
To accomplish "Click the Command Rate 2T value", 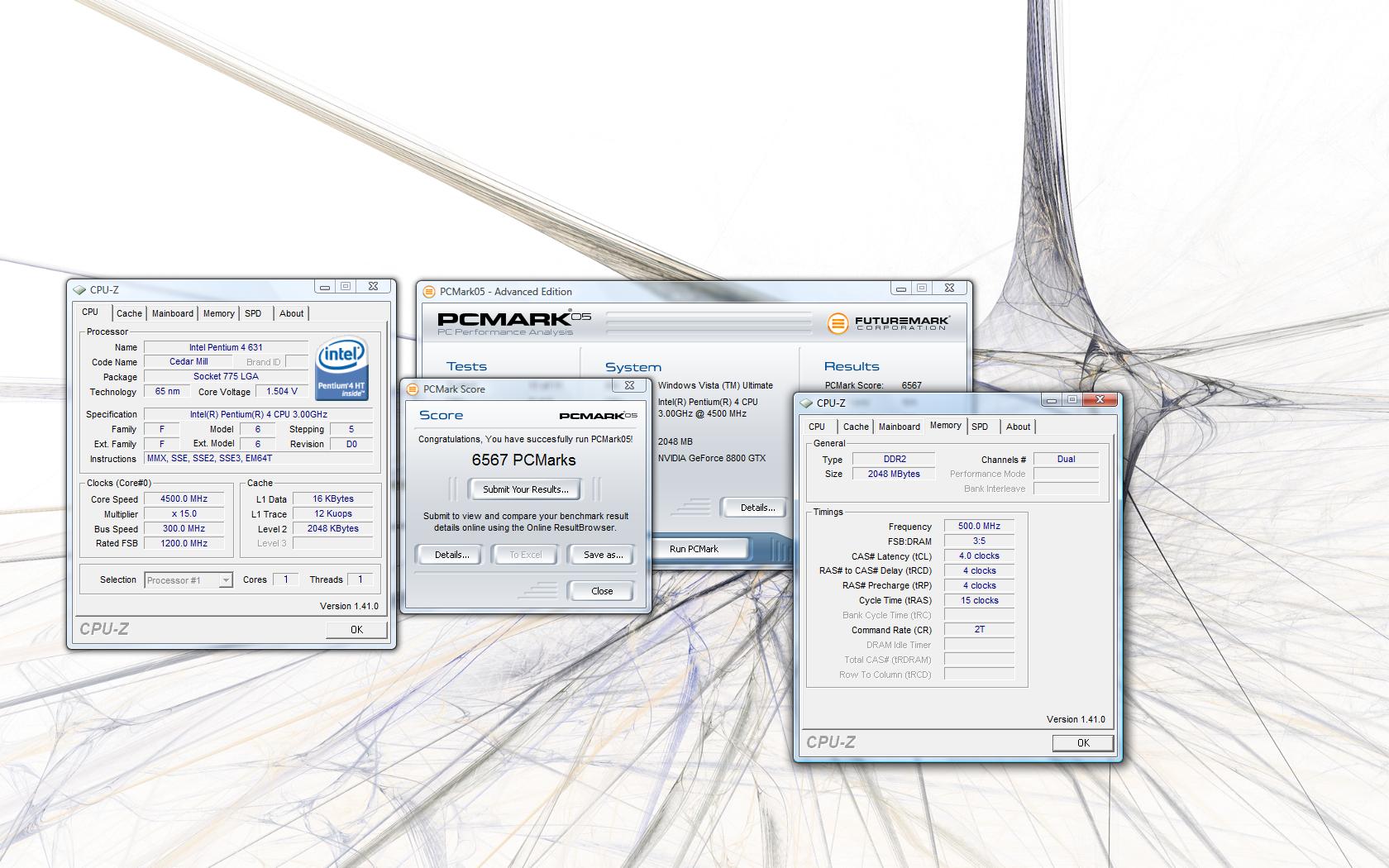I will [x=979, y=630].
